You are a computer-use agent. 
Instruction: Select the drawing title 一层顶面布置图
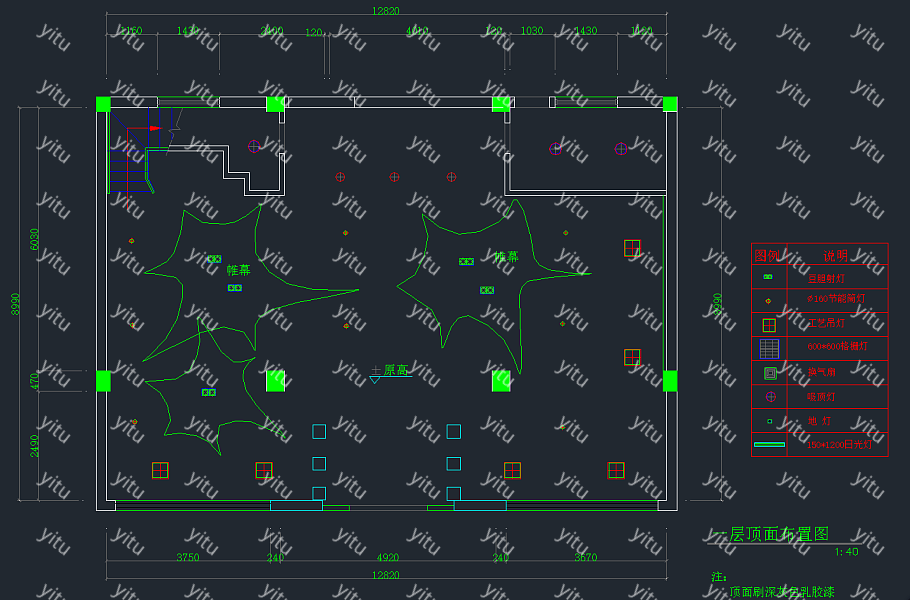click(771, 534)
